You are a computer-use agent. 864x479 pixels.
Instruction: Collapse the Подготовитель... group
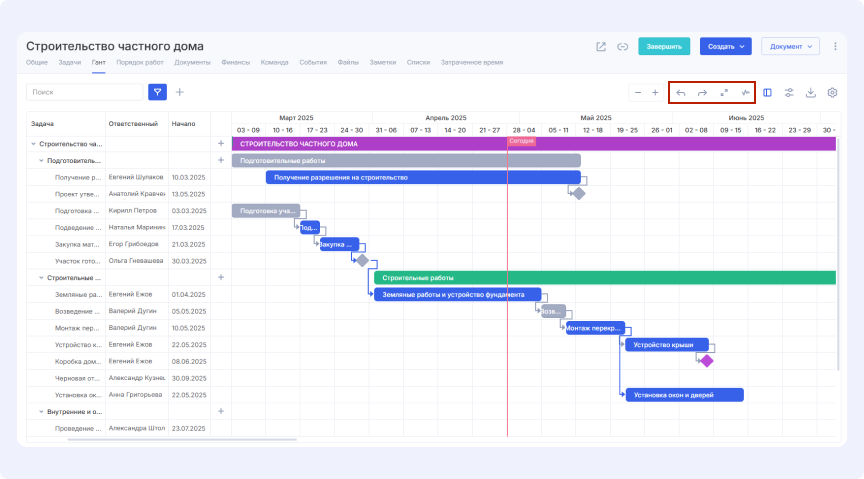[x=41, y=160]
